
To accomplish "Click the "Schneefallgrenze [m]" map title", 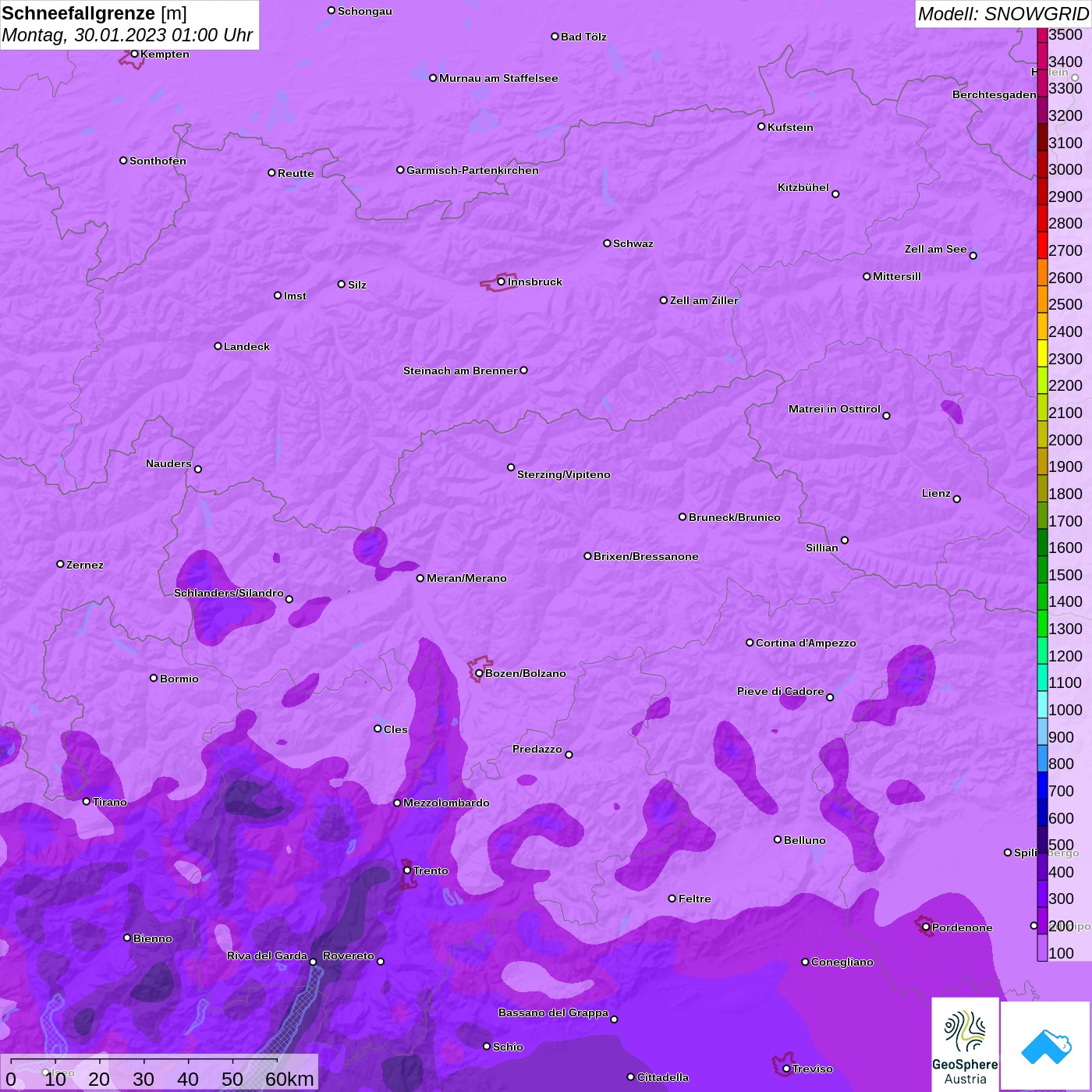I will tap(94, 13).
